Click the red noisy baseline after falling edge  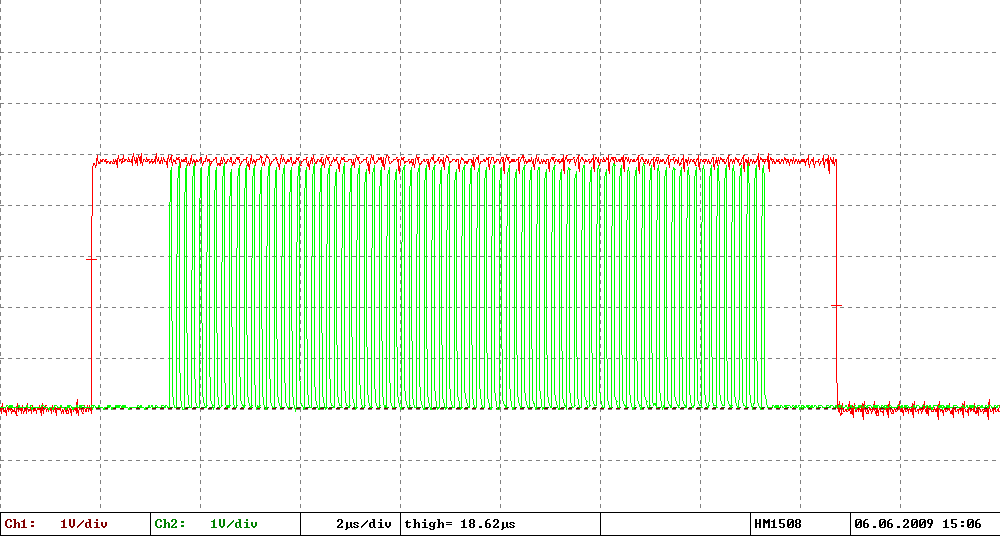(918, 409)
